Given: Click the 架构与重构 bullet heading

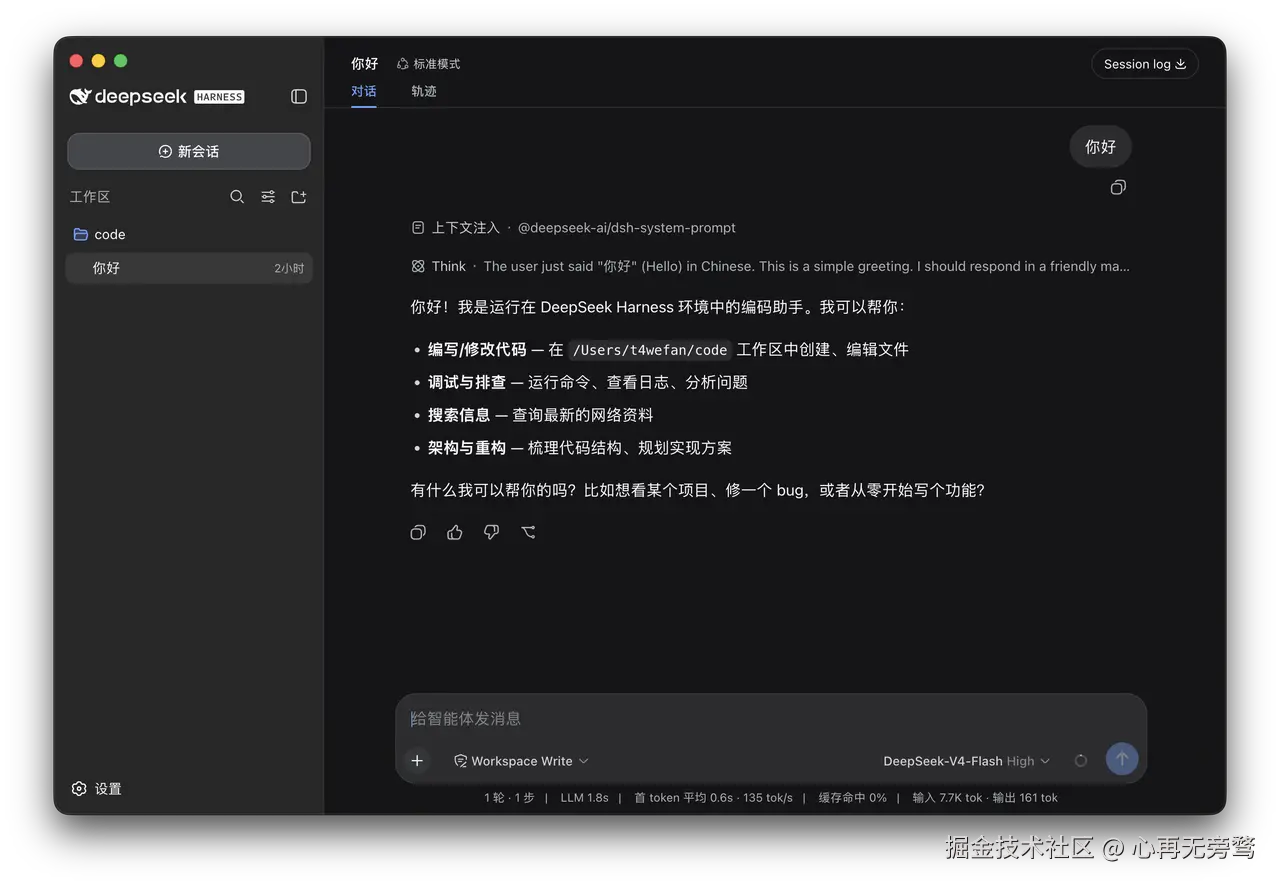Looking at the screenshot, I should point(467,448).
